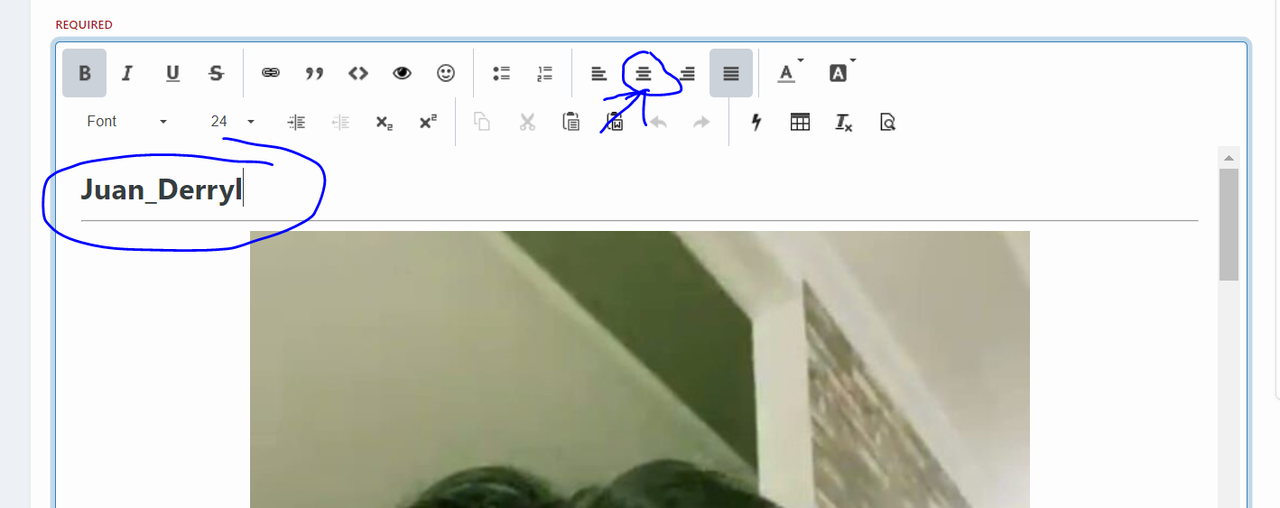Insert a bulleted list
This screenshot has width=1280, height=508.
501,73
